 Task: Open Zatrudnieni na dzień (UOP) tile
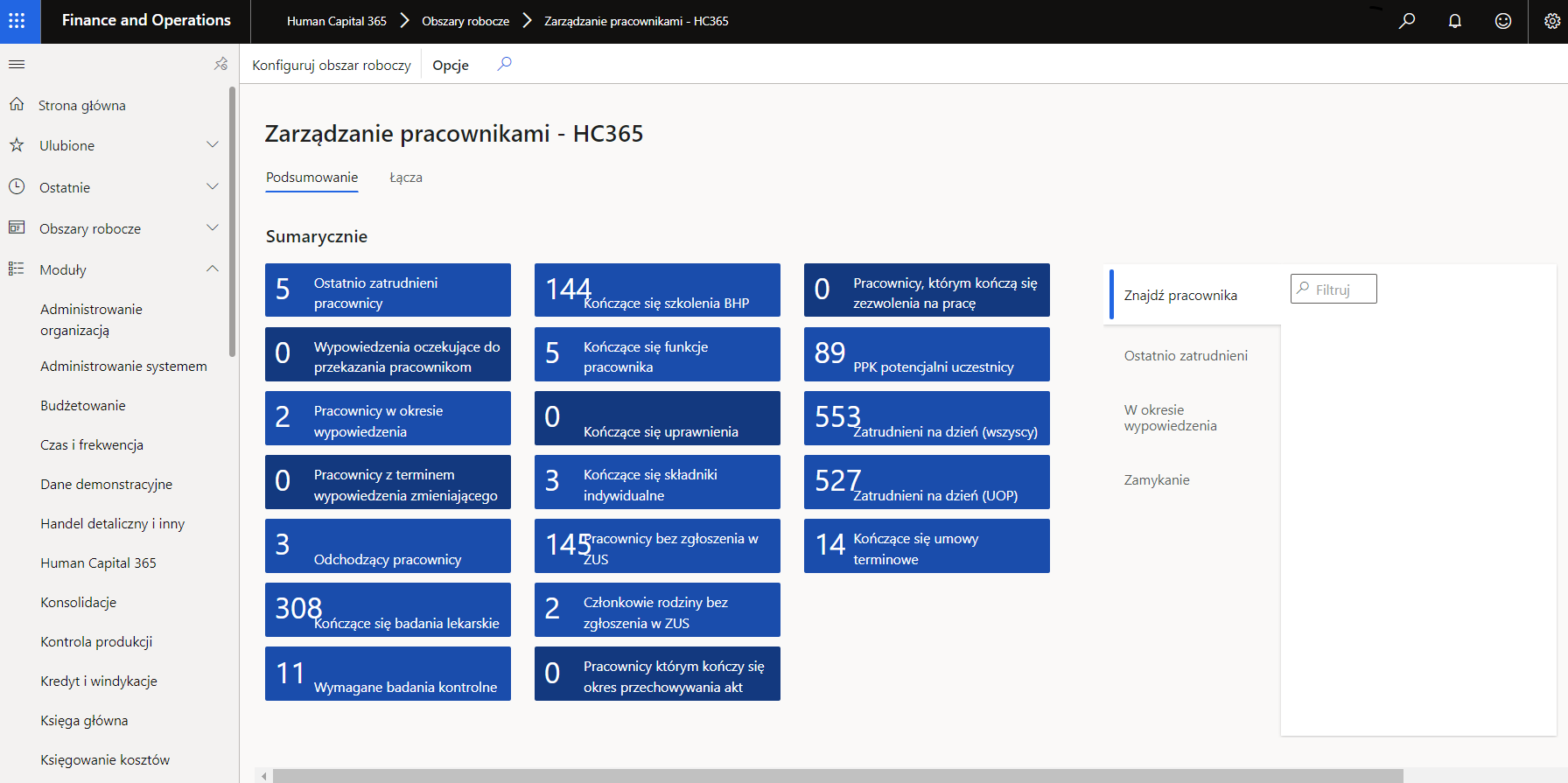[927, 482]
